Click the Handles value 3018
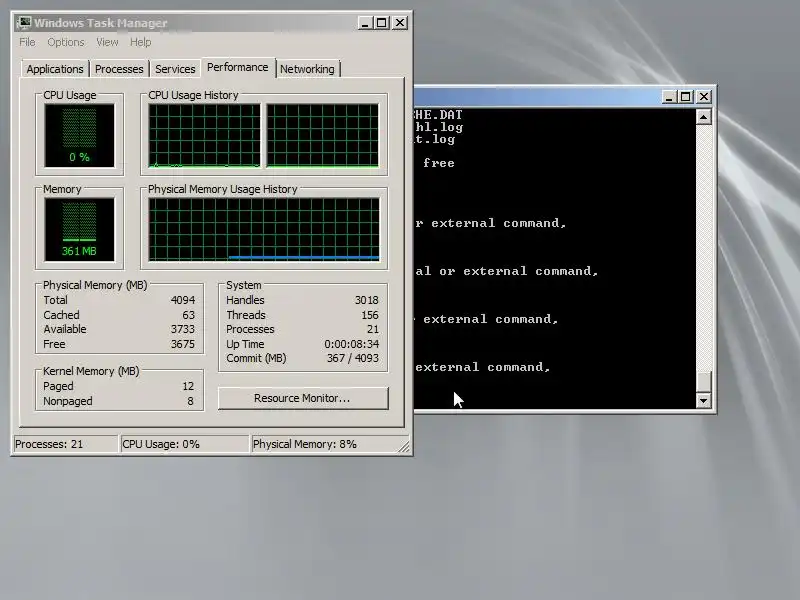This screenshot has height=600, width=800. coord(367,300)
